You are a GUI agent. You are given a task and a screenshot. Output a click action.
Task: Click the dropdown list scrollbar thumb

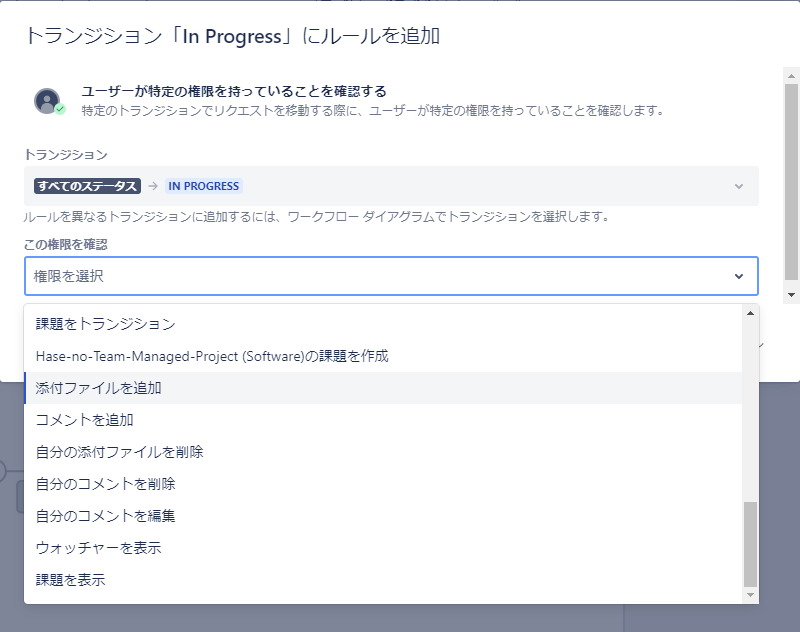pyautogui.click(x=750, y=545)
